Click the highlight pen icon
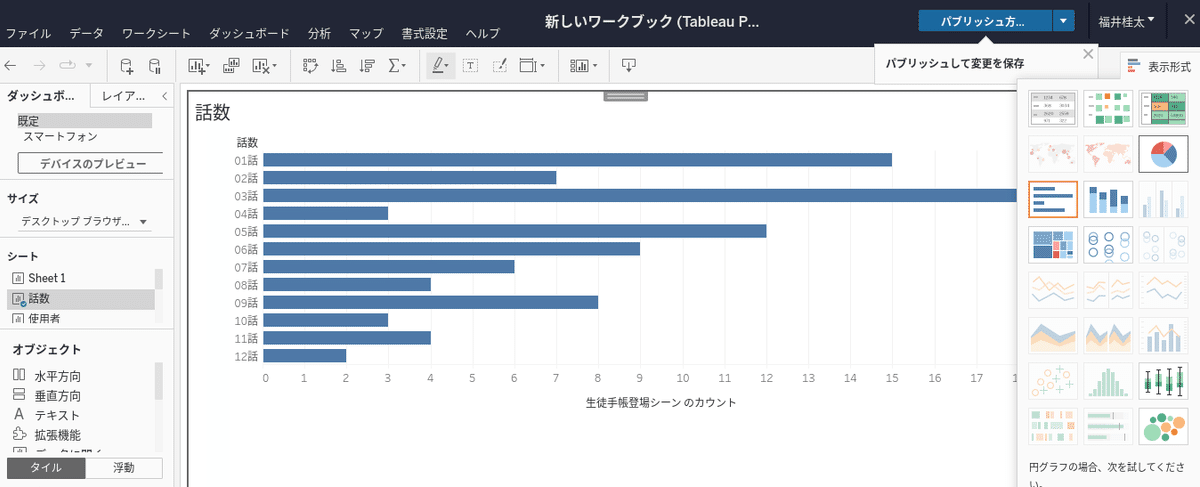The height and width of the screenshot is (487, 1200). click(x=436, y=66)
